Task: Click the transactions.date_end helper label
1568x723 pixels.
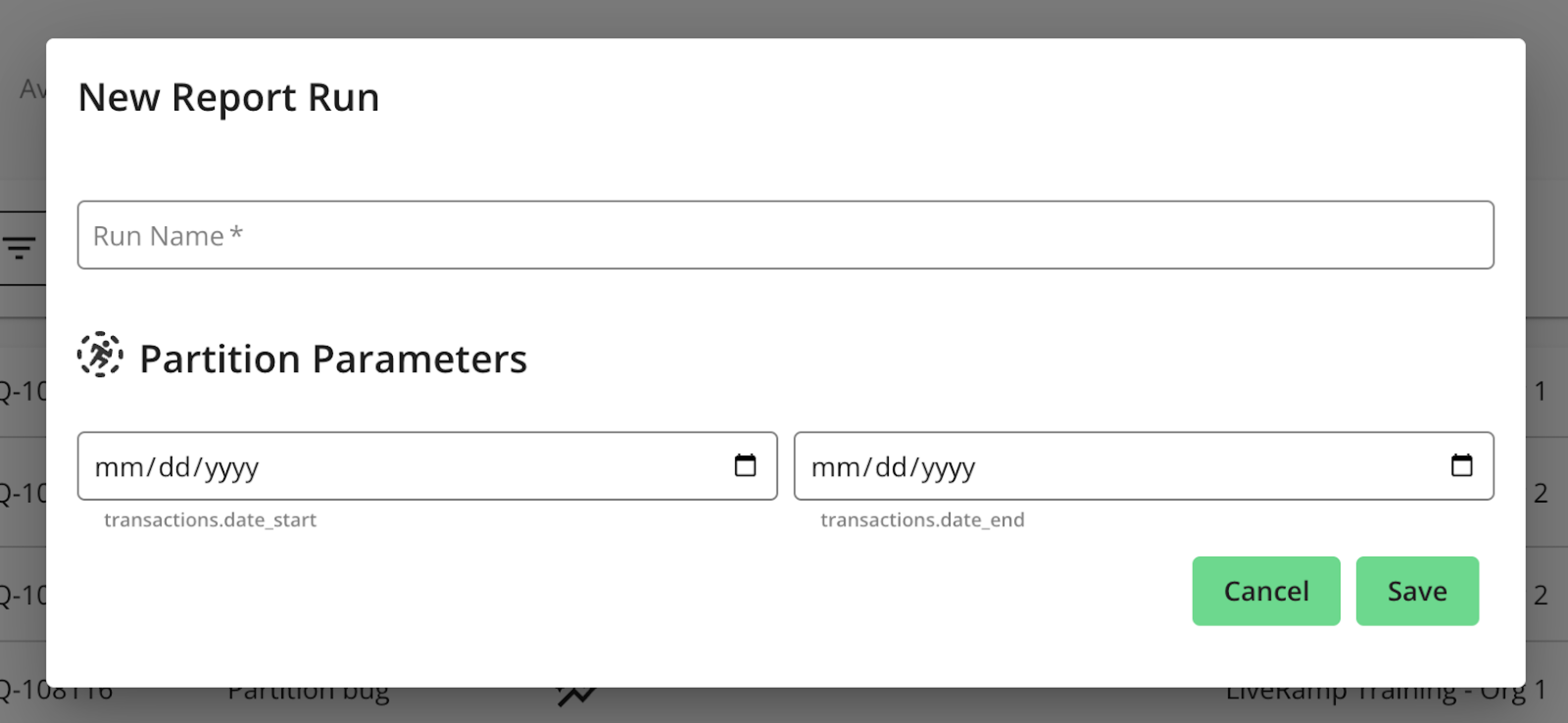Action: coord(922,520)
